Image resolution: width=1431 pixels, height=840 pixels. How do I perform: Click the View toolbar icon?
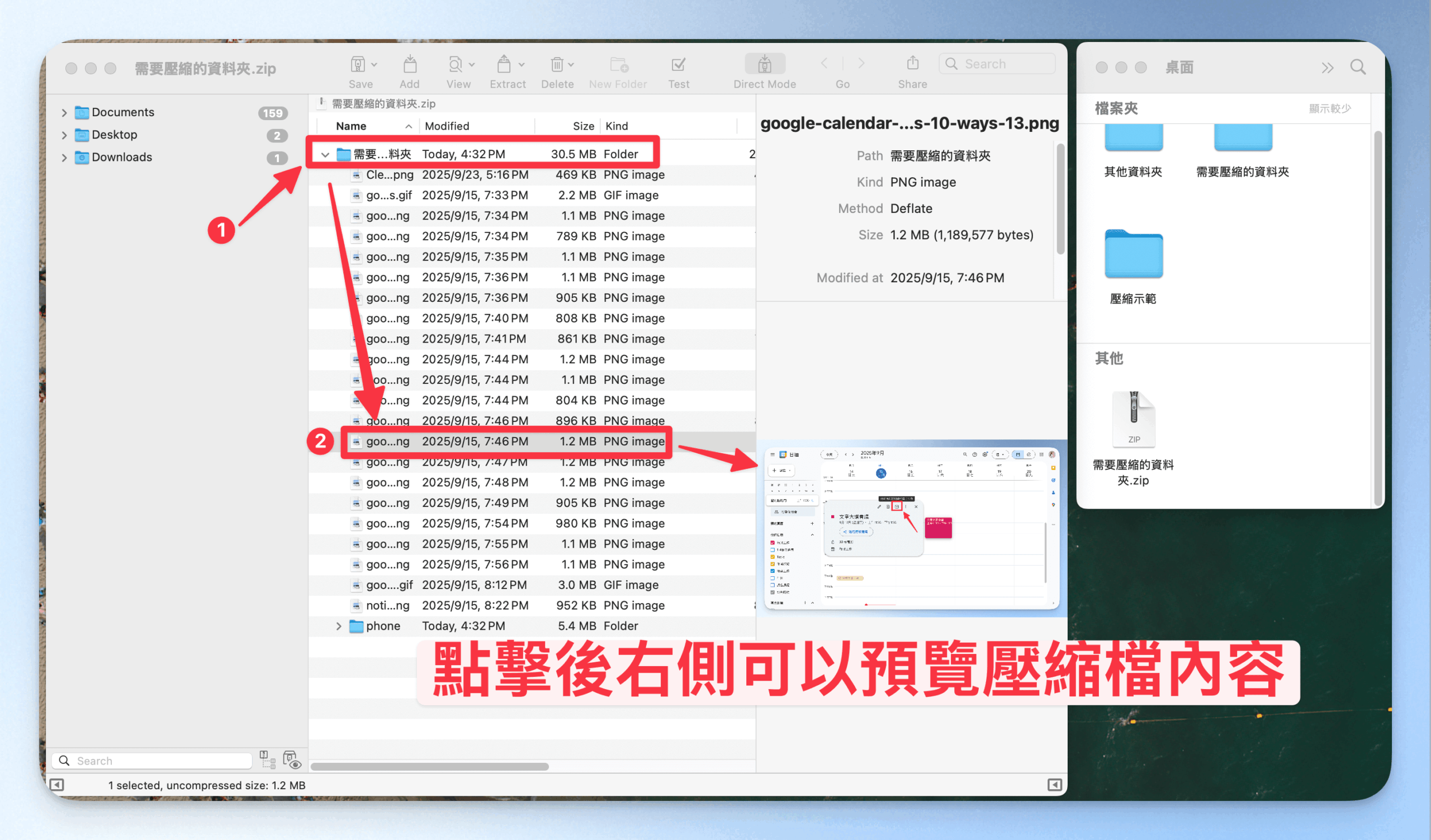(456, 65)
